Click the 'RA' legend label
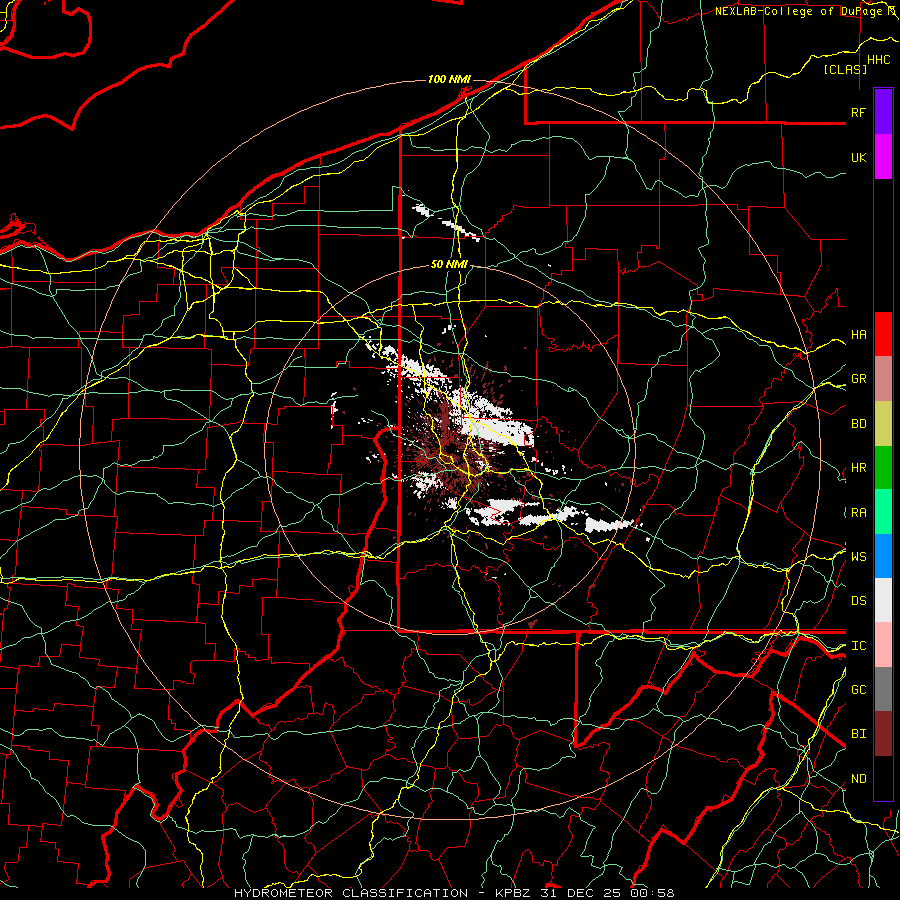The height and width of the screenshot is (900, 900). coord(858,513)
